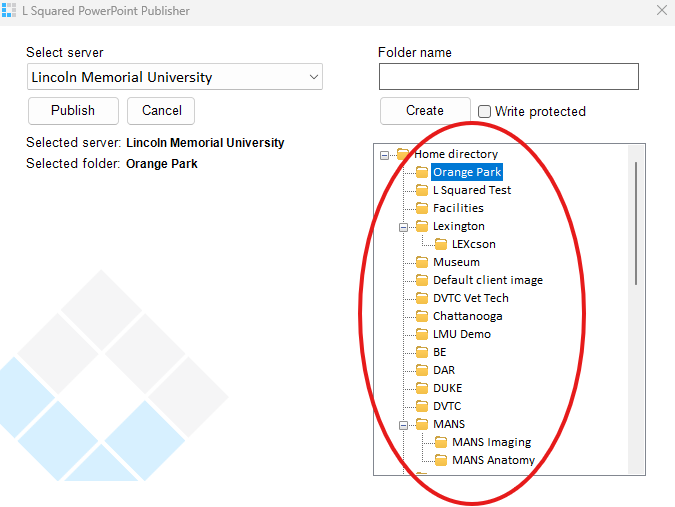Click the Facilities folder icon
Screen dimensions: 675x507
422,208
